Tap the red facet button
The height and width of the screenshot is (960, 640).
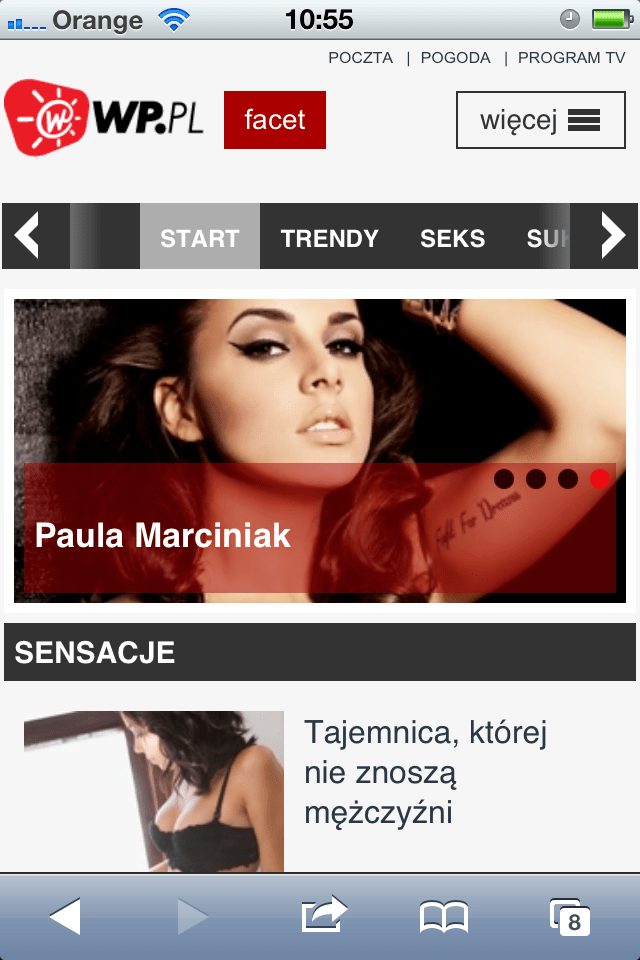coord(275,120)
